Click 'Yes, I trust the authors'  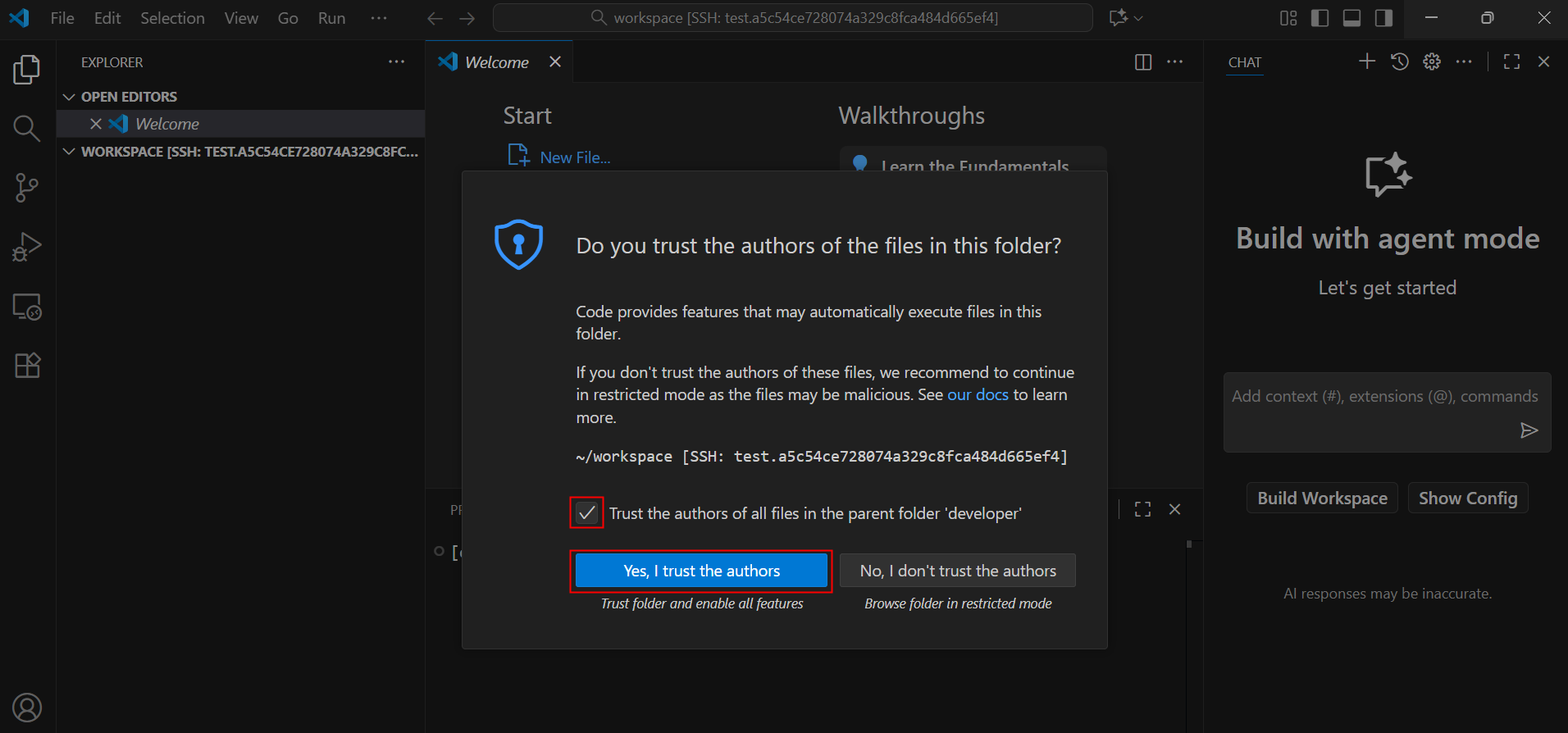click(x=701, y=571)
